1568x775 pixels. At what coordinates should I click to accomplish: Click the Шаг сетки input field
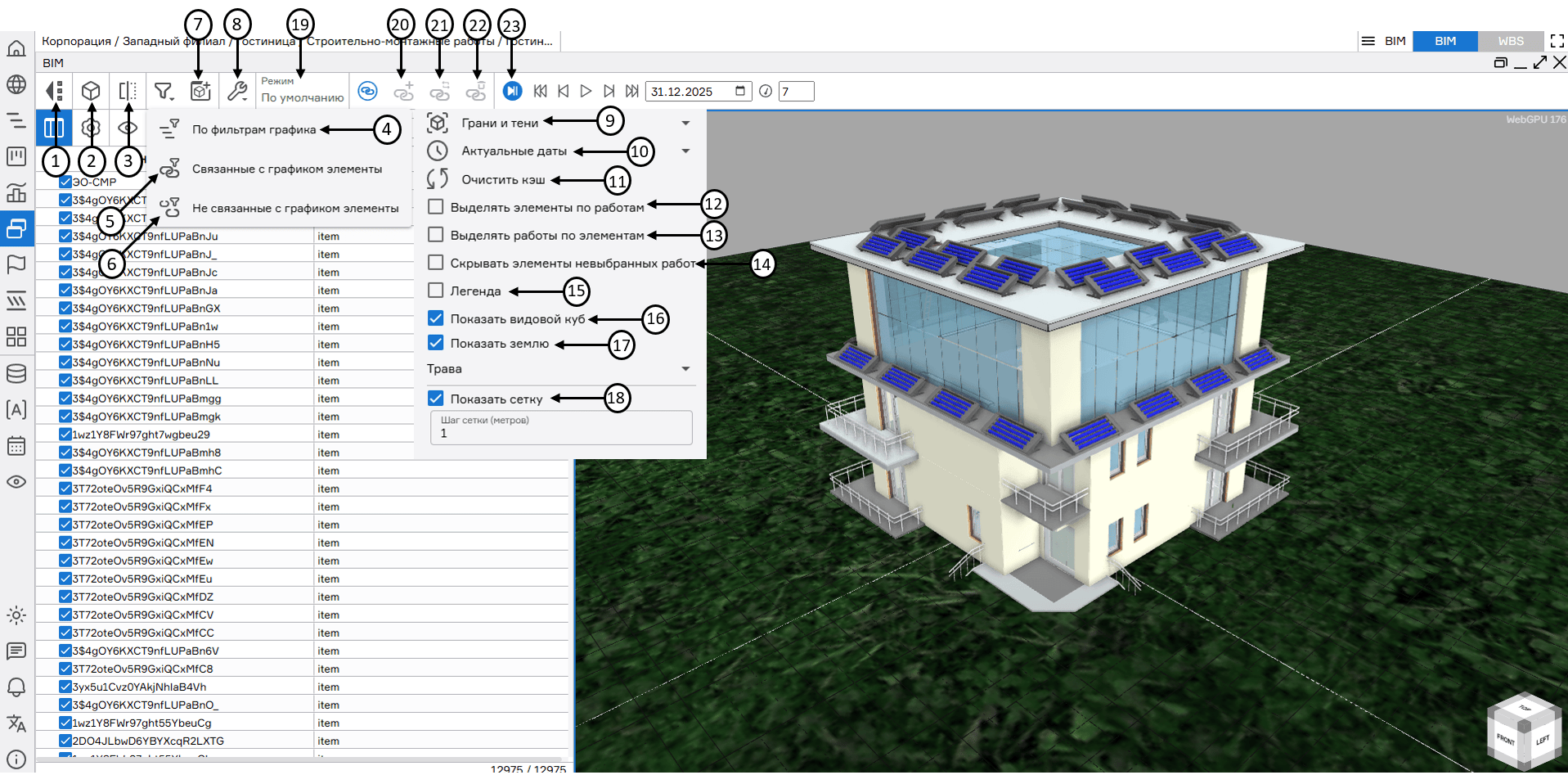point(561,433)
